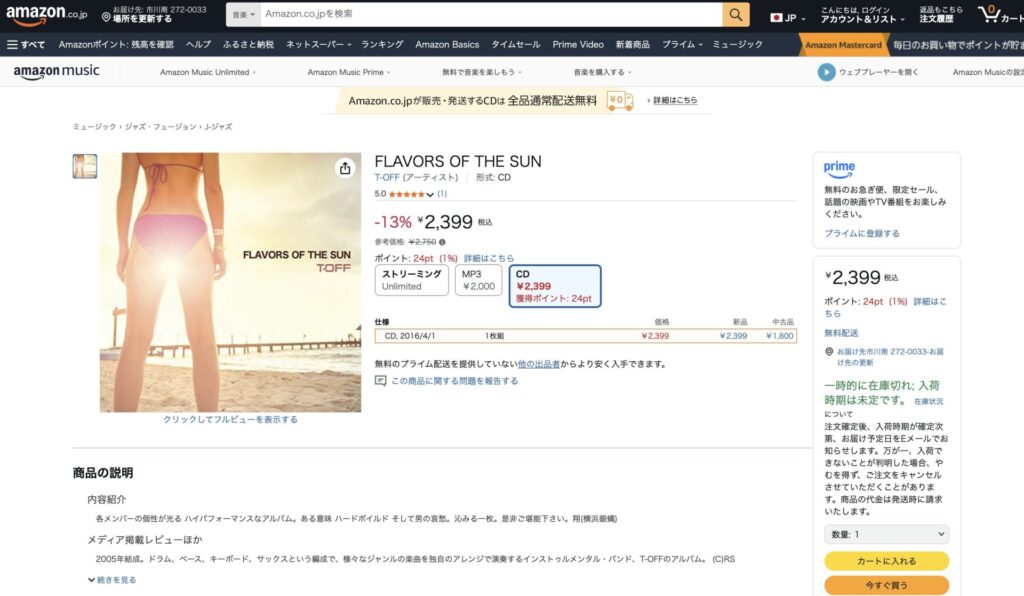This screenshot has height=596, width=1024.
Task: Click the orange search magnifier button
Action: click(736, 14)
